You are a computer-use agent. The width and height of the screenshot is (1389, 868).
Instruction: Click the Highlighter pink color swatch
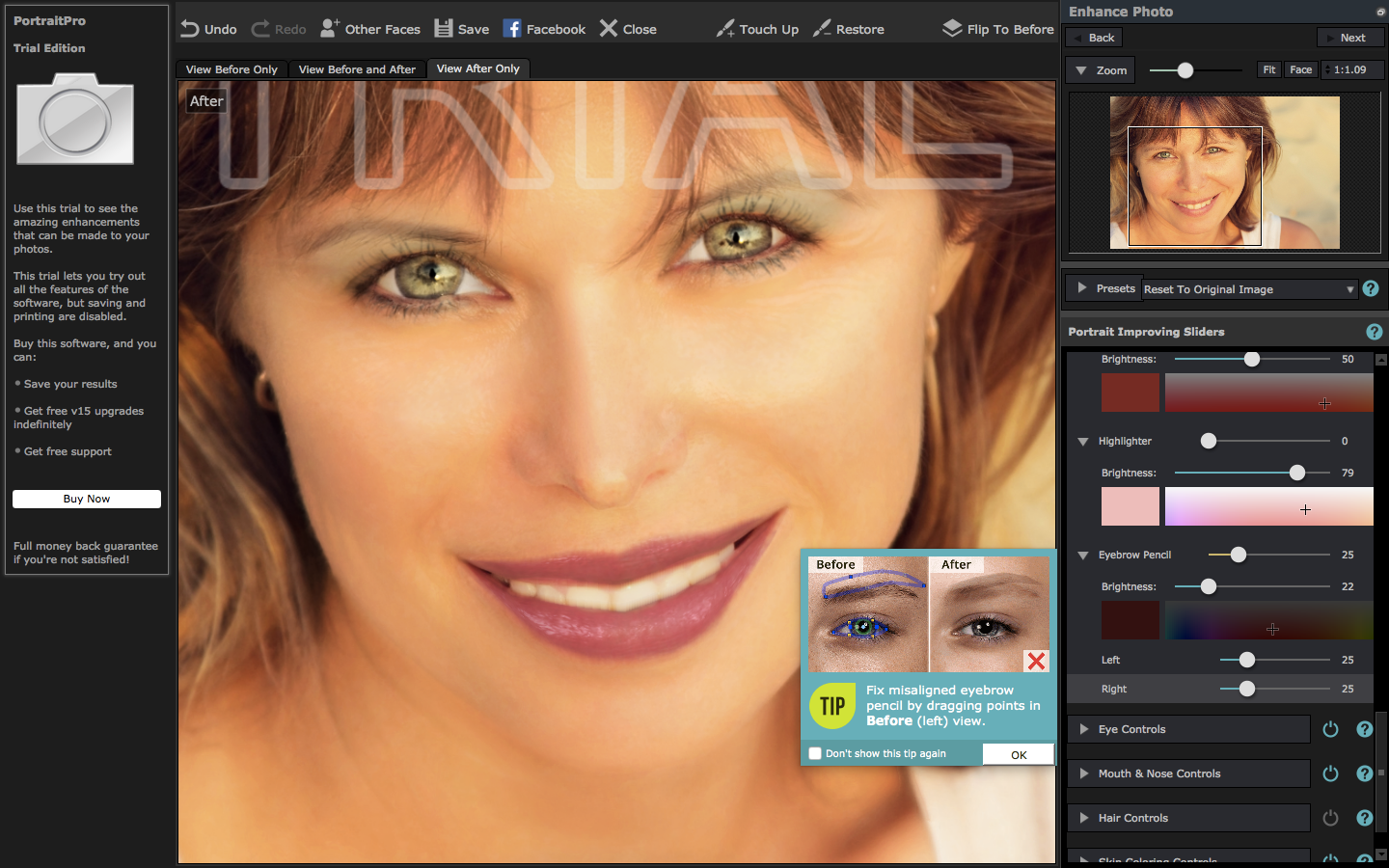pyautogui.click(x=1130, y=506)
